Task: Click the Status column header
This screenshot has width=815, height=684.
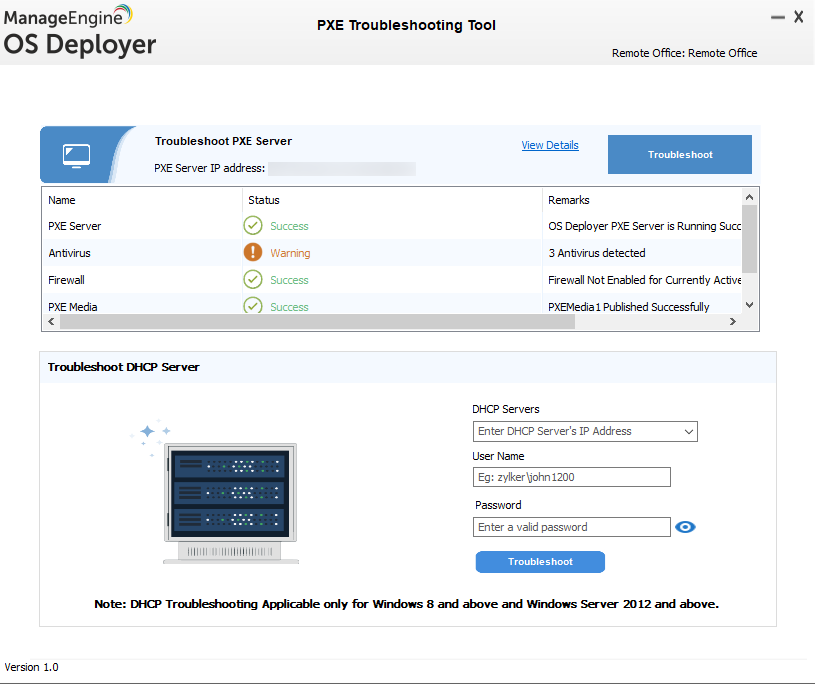Action: (x=263, y=200)
